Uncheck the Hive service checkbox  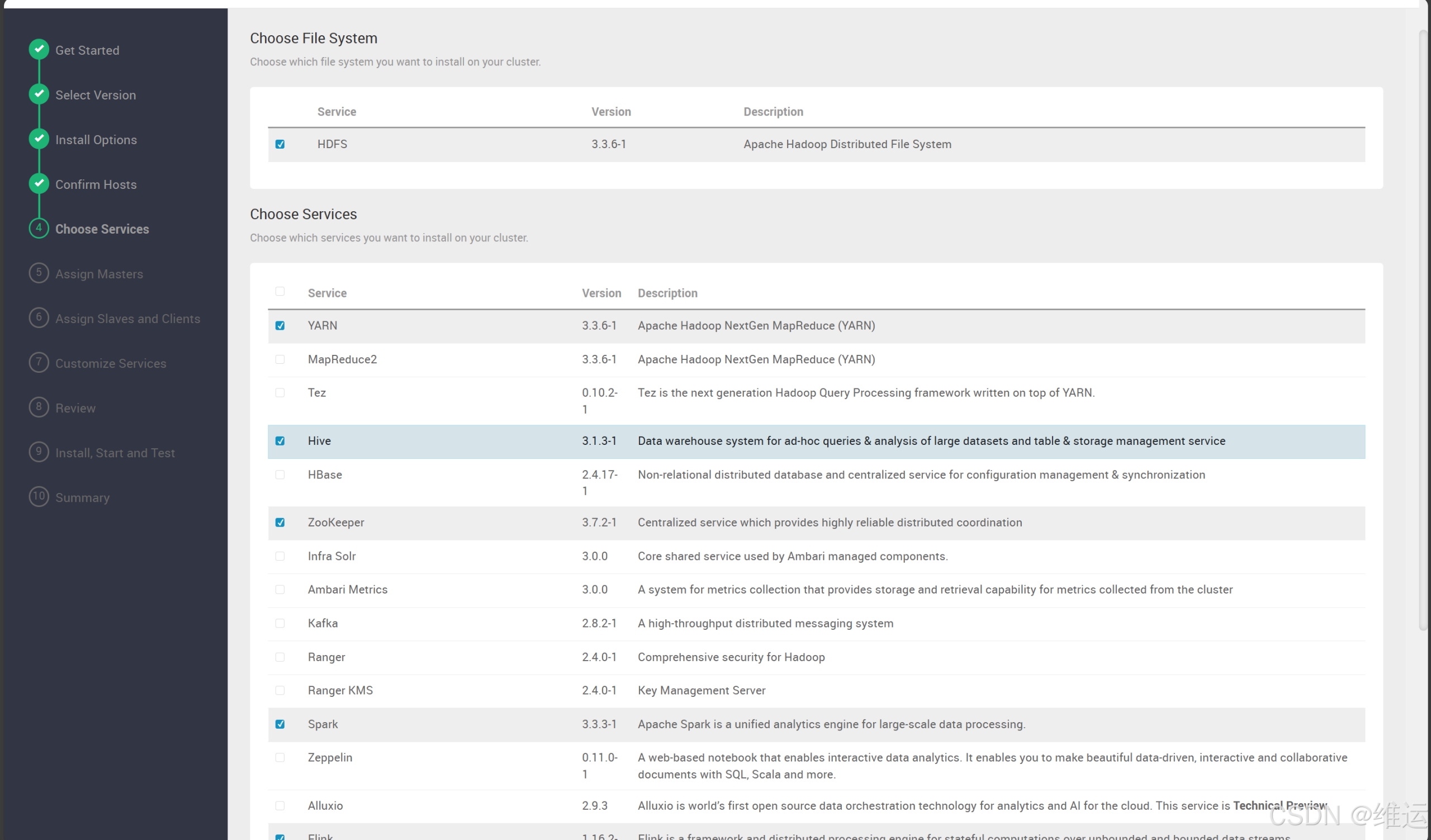click(x=280, y=441)
